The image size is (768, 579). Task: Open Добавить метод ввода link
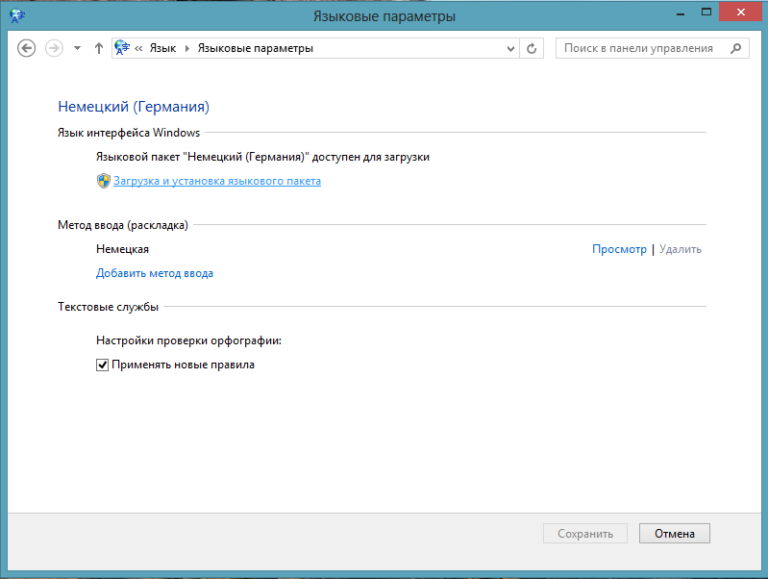point(155,273)
